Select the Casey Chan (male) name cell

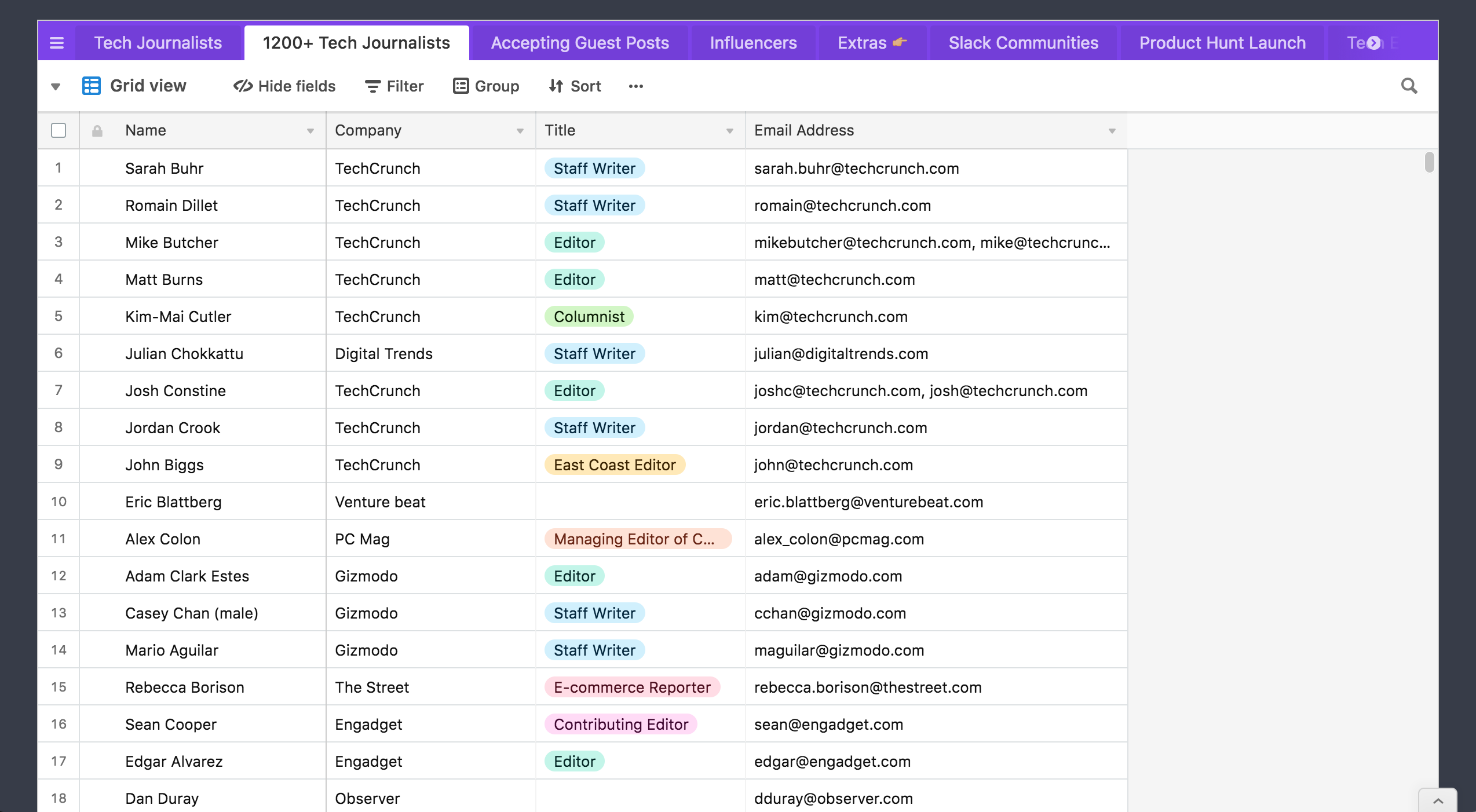tap(203, 613)
